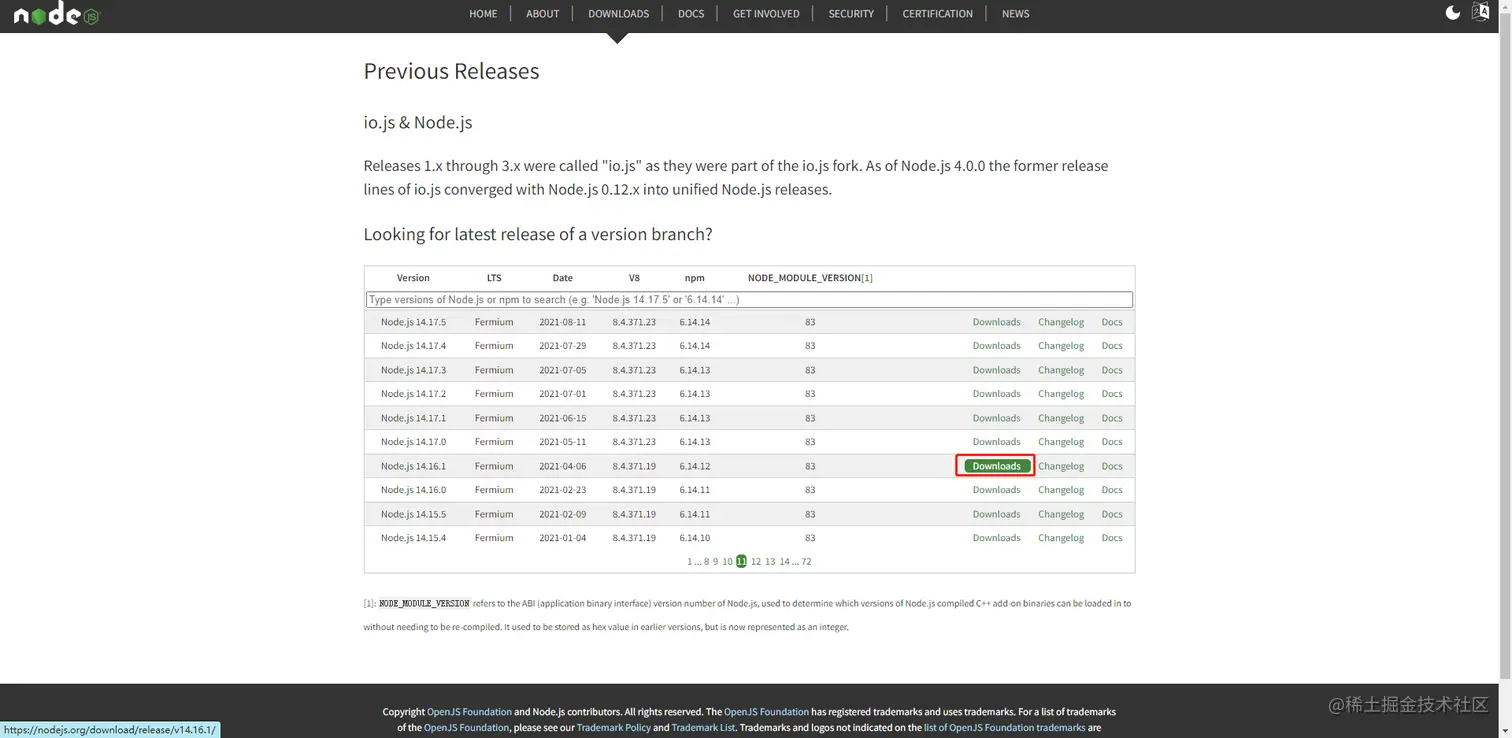Click the Downloads button for Node.js 14.16.1

(x=997, y=466)
